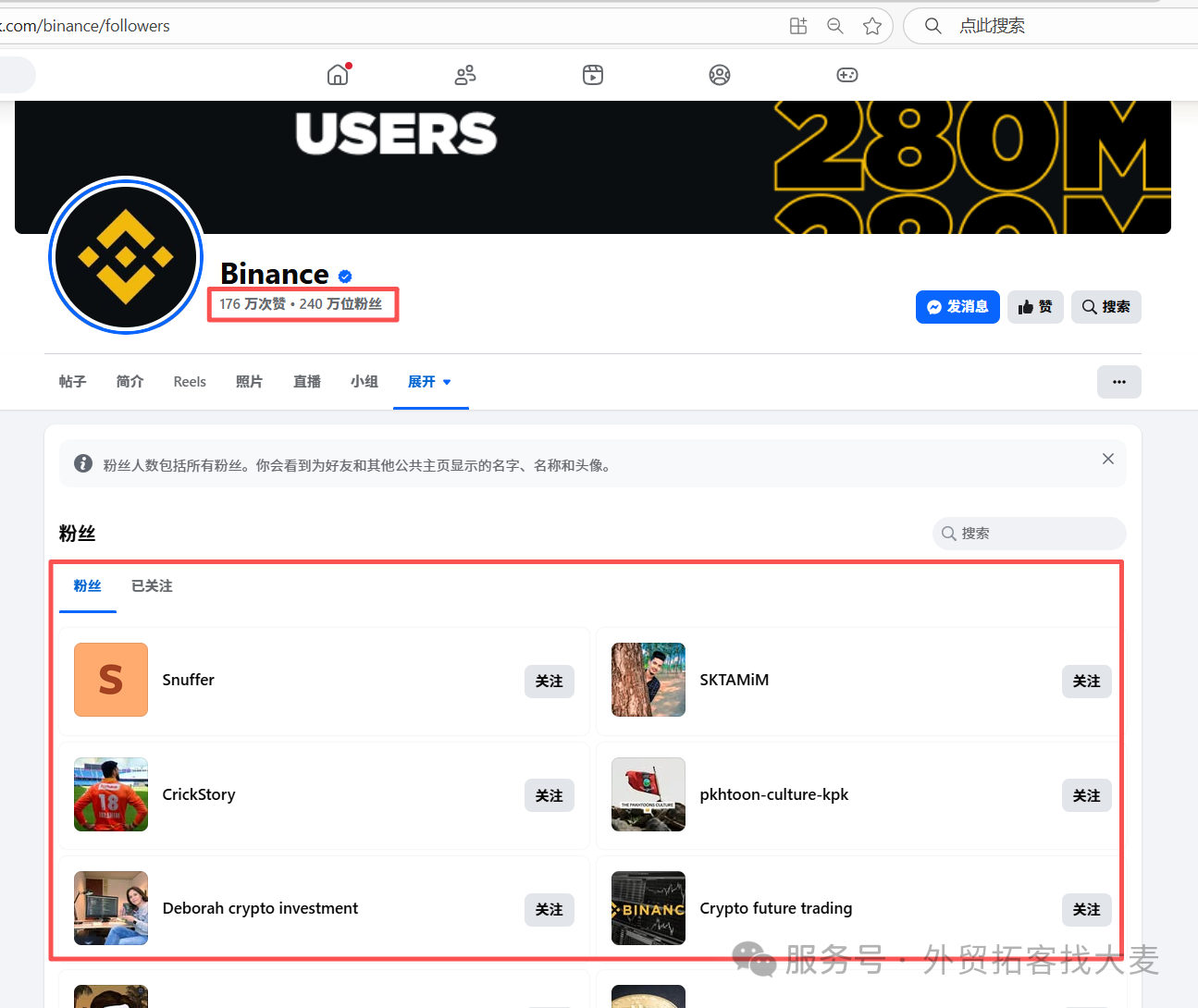Viewport: 1198px width, 1008px height.
Task: Click the Binance cover banner image
Action: pos(593,166)
